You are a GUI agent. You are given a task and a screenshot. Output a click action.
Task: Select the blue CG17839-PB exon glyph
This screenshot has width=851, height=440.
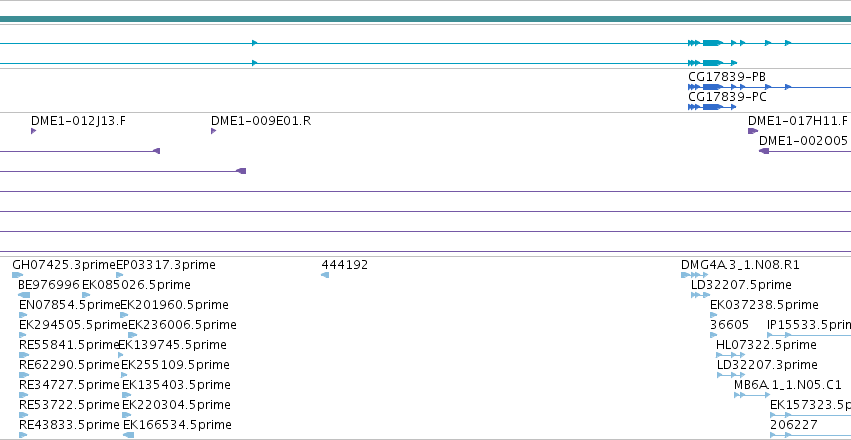[712, 87]
